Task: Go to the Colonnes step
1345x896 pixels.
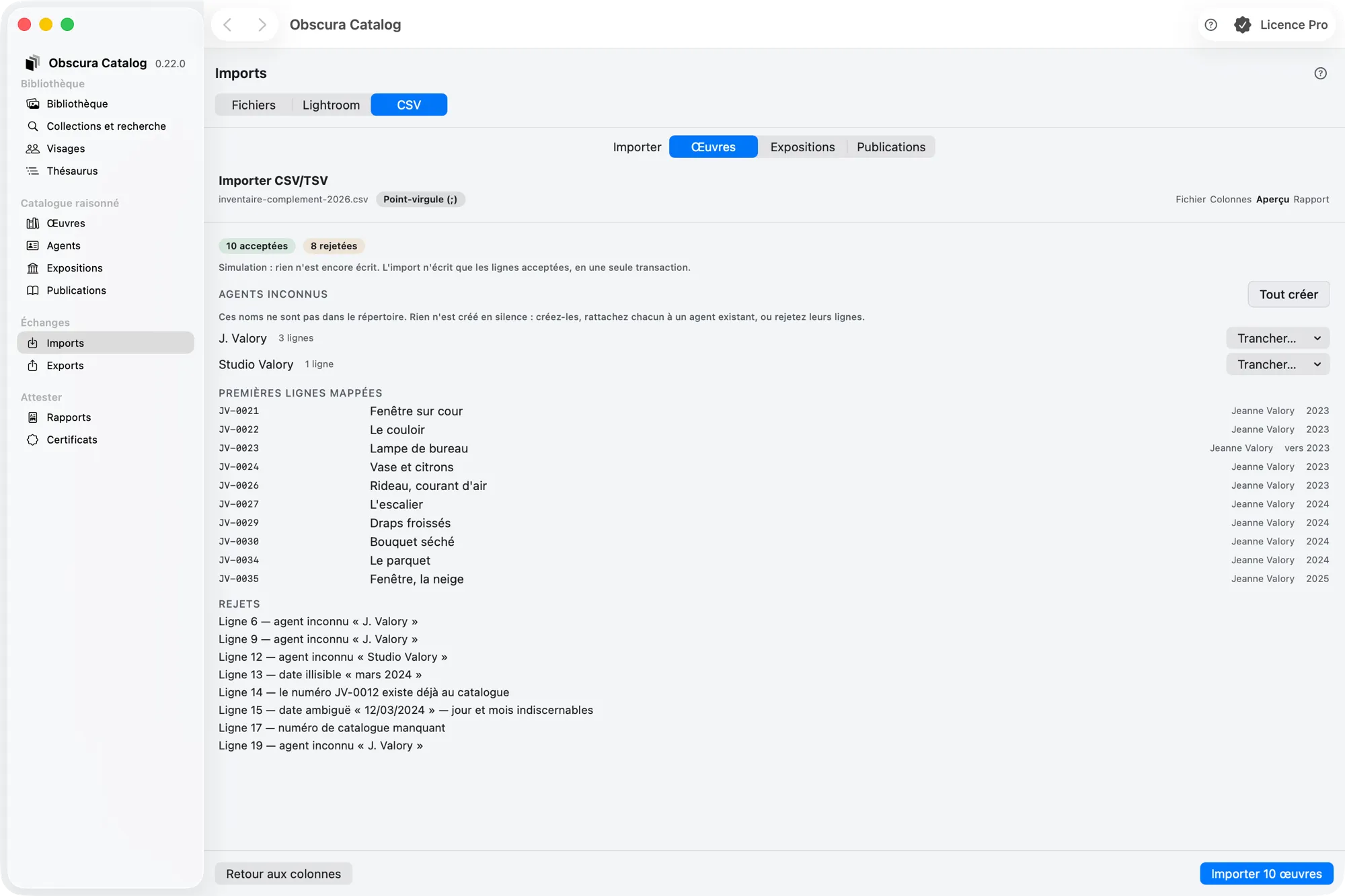Action: point(1231,200)
